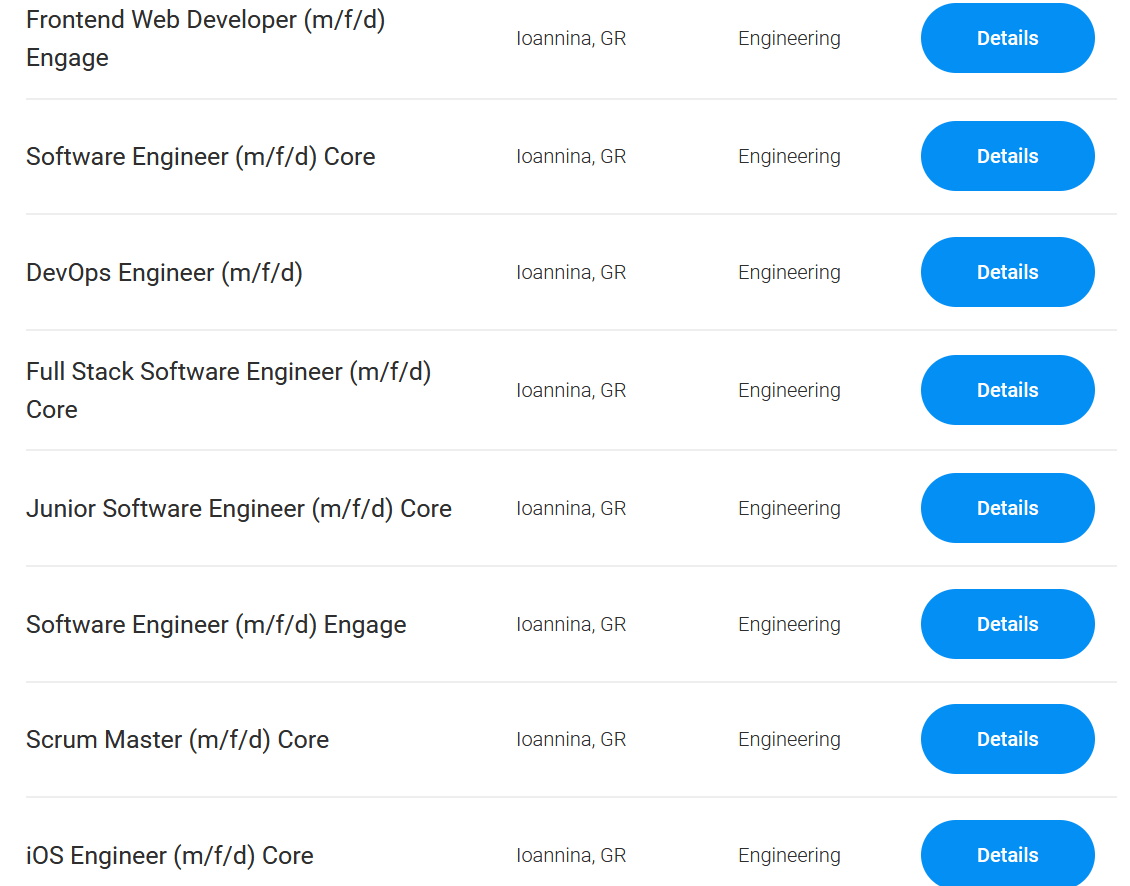This screenshot has height=886, width=1130.
Task: View Details of iOS Engineer Core
Action: (1007, 855)
